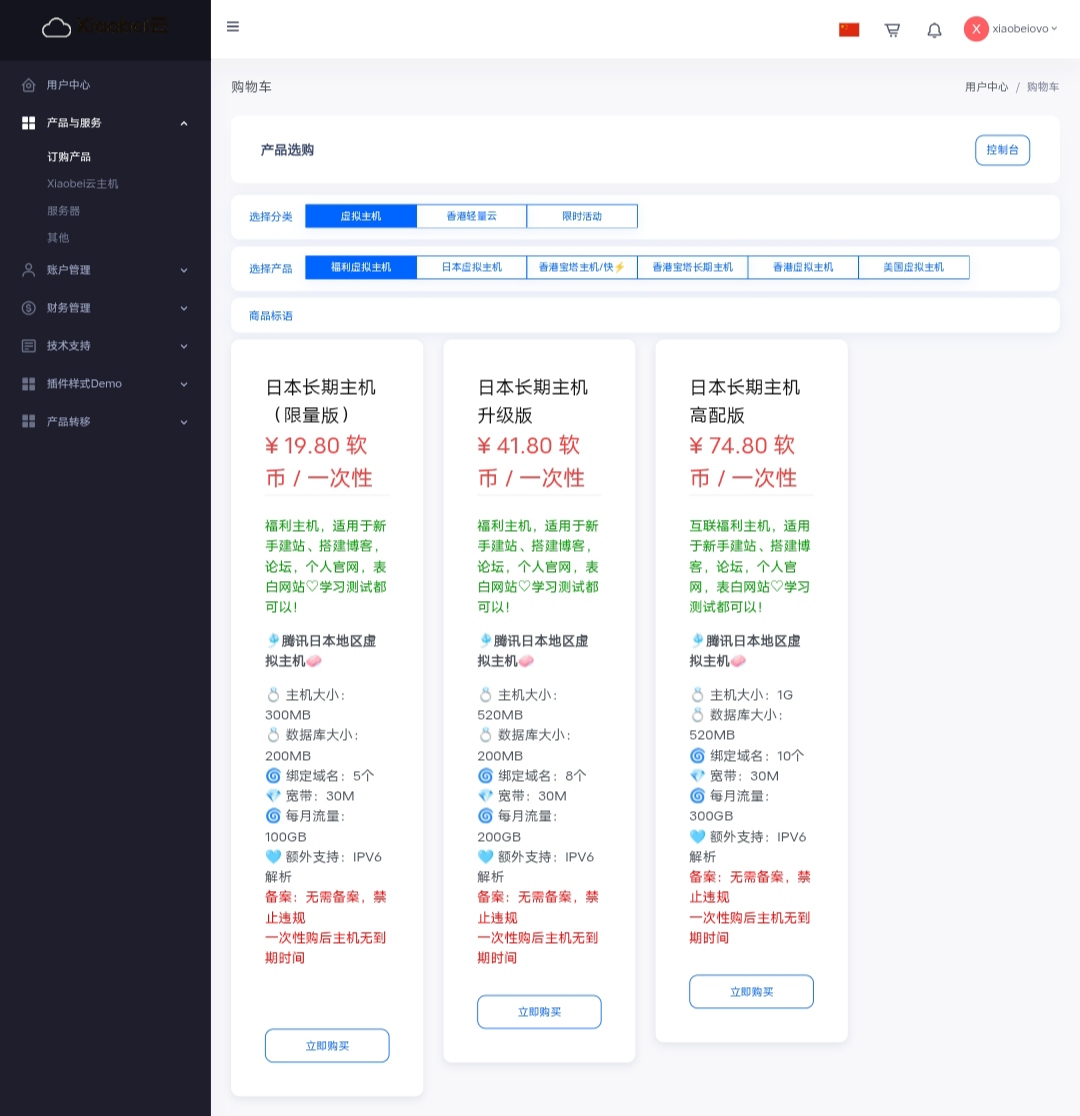Click the hamburger menu icon

233,27
